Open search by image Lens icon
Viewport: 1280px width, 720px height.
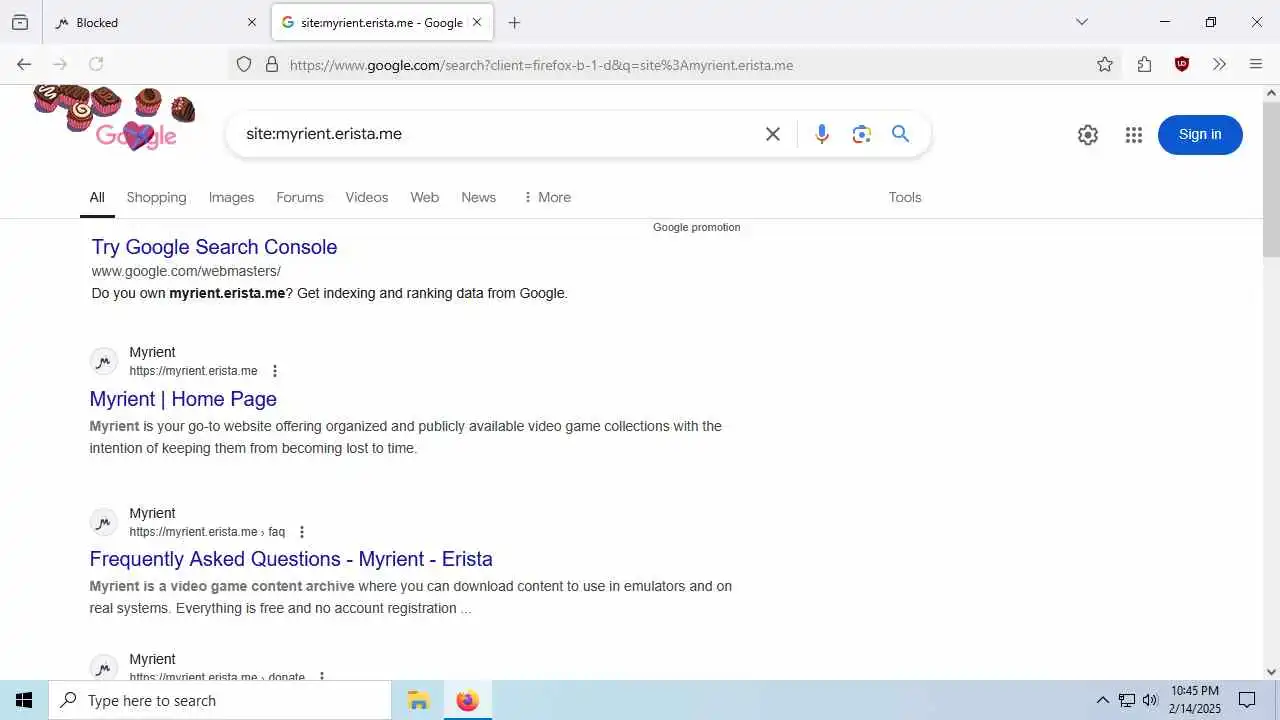pos(861,134)
